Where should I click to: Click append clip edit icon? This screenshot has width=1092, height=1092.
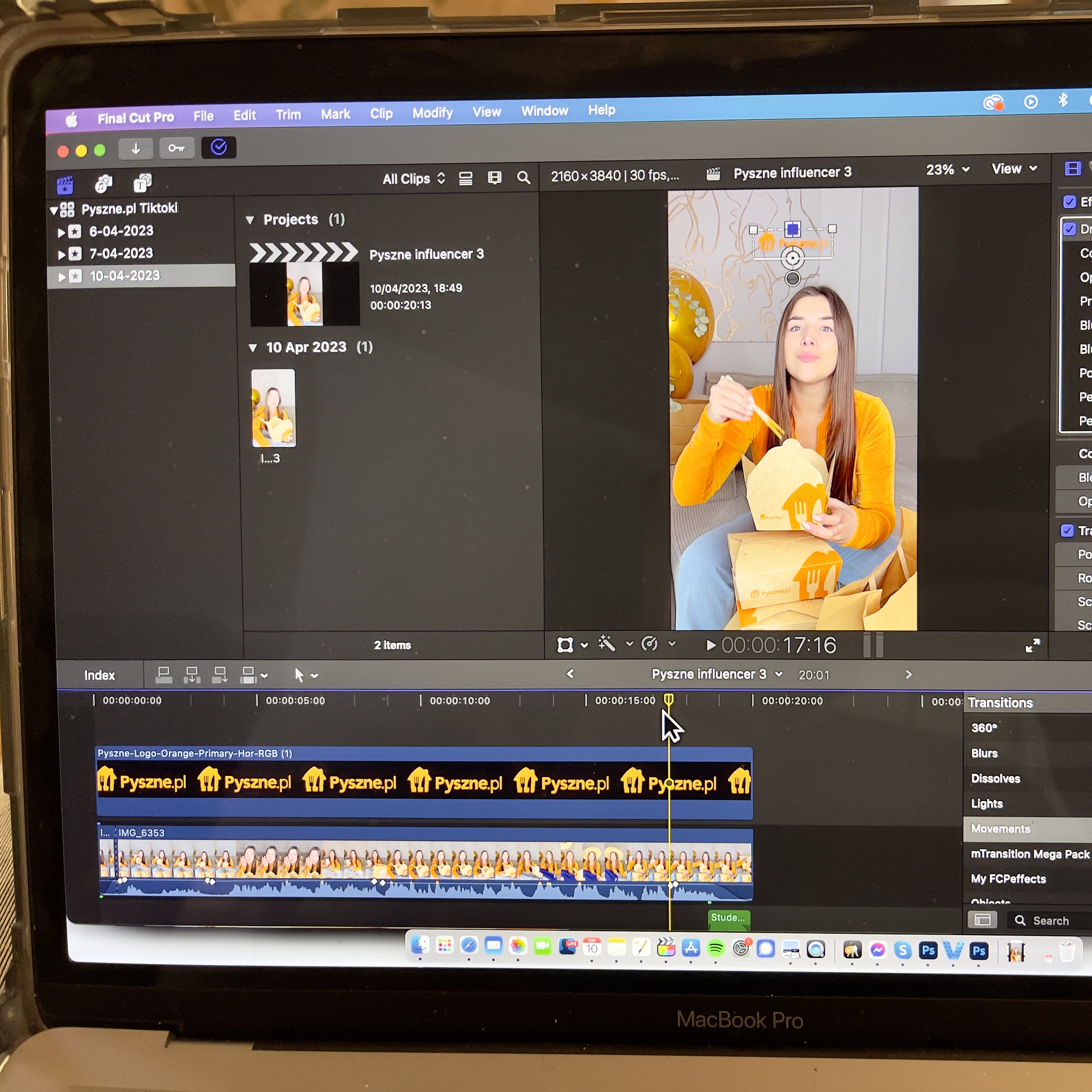[x=220, y=675]
